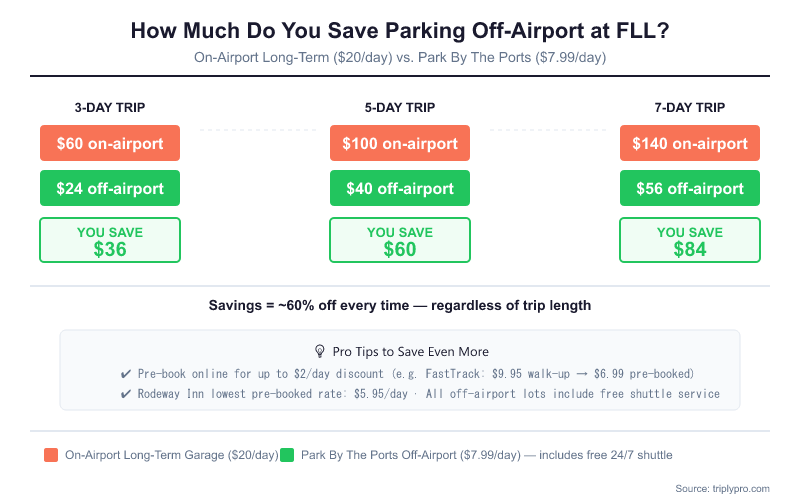Click the 3-DAY TRIP heading

tap(110, 107)
